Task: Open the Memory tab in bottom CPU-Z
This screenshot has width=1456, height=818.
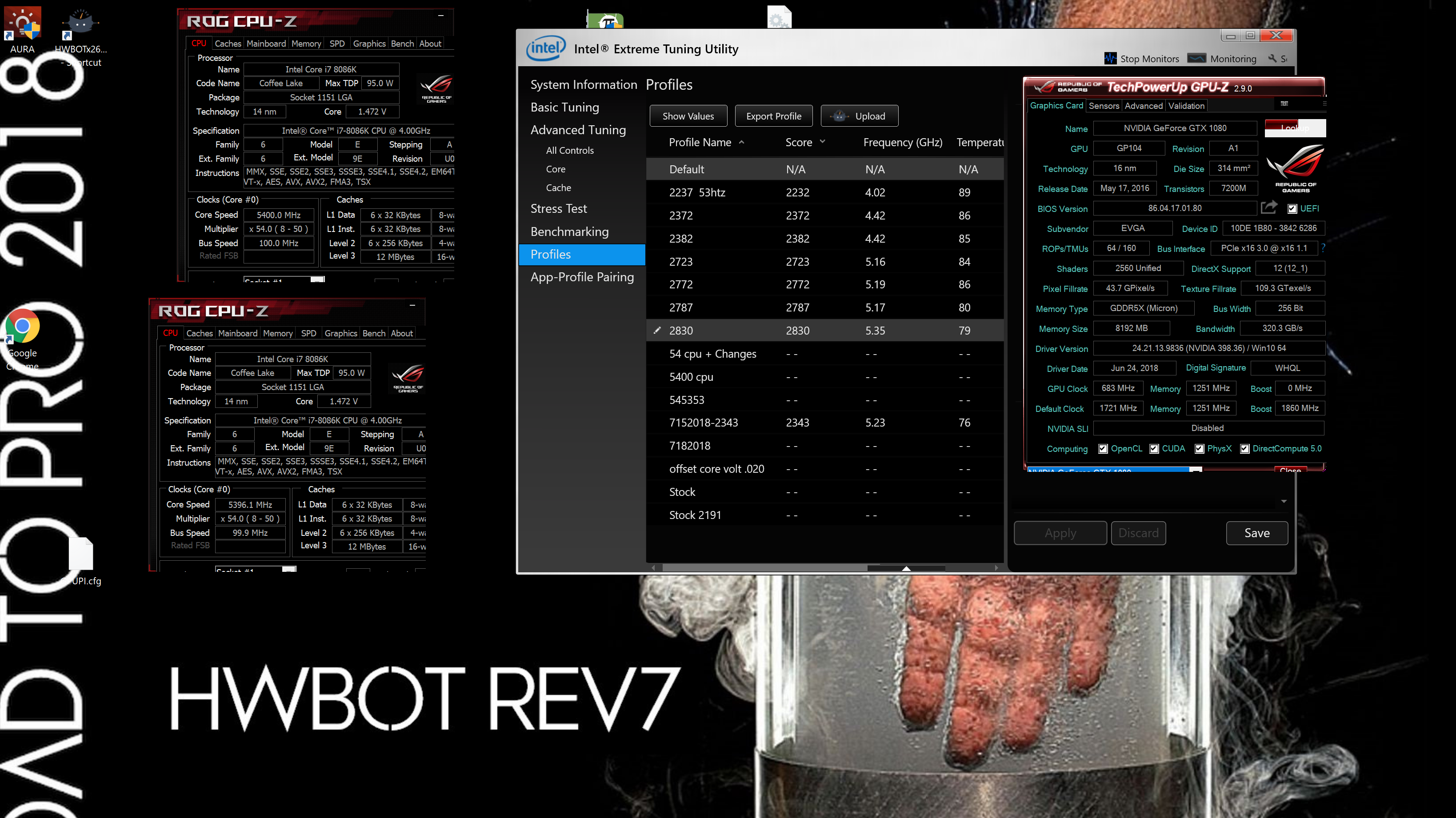Action: click(x=277, y=333)
